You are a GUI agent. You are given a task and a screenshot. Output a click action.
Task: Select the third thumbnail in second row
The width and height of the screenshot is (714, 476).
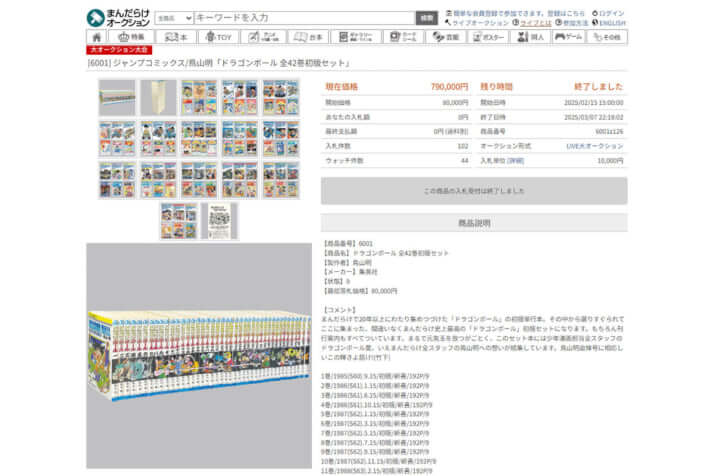click(199, 139)
